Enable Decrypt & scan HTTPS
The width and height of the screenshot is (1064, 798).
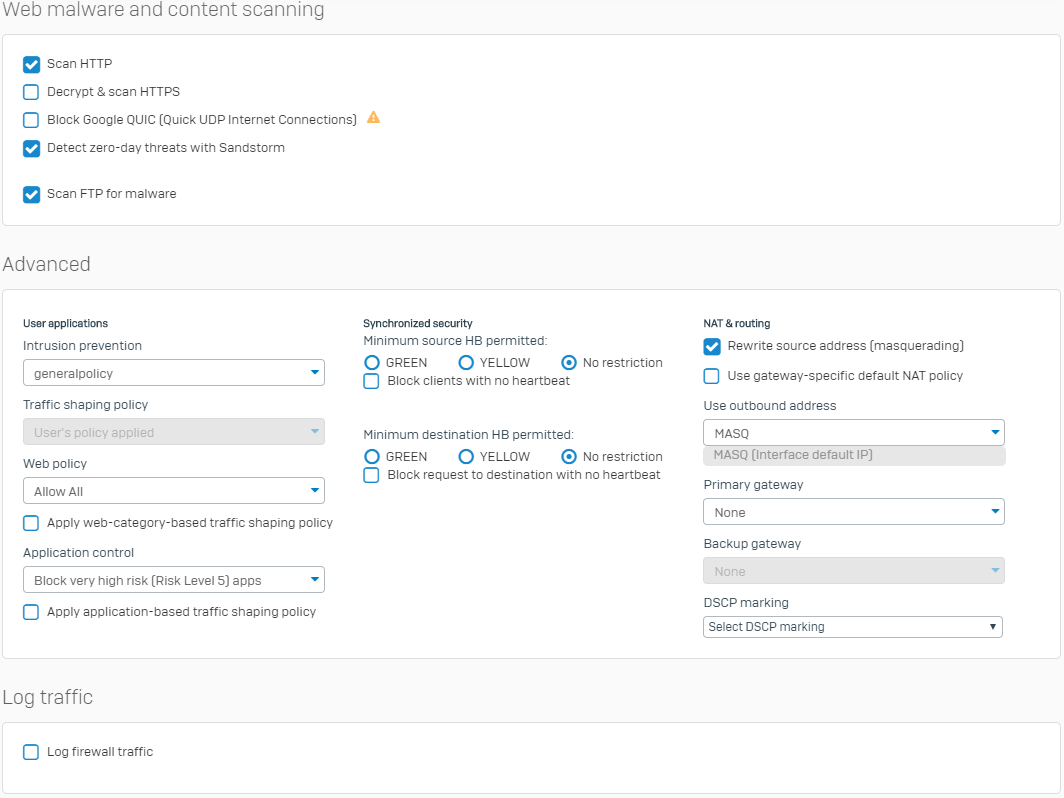point(31,92)
